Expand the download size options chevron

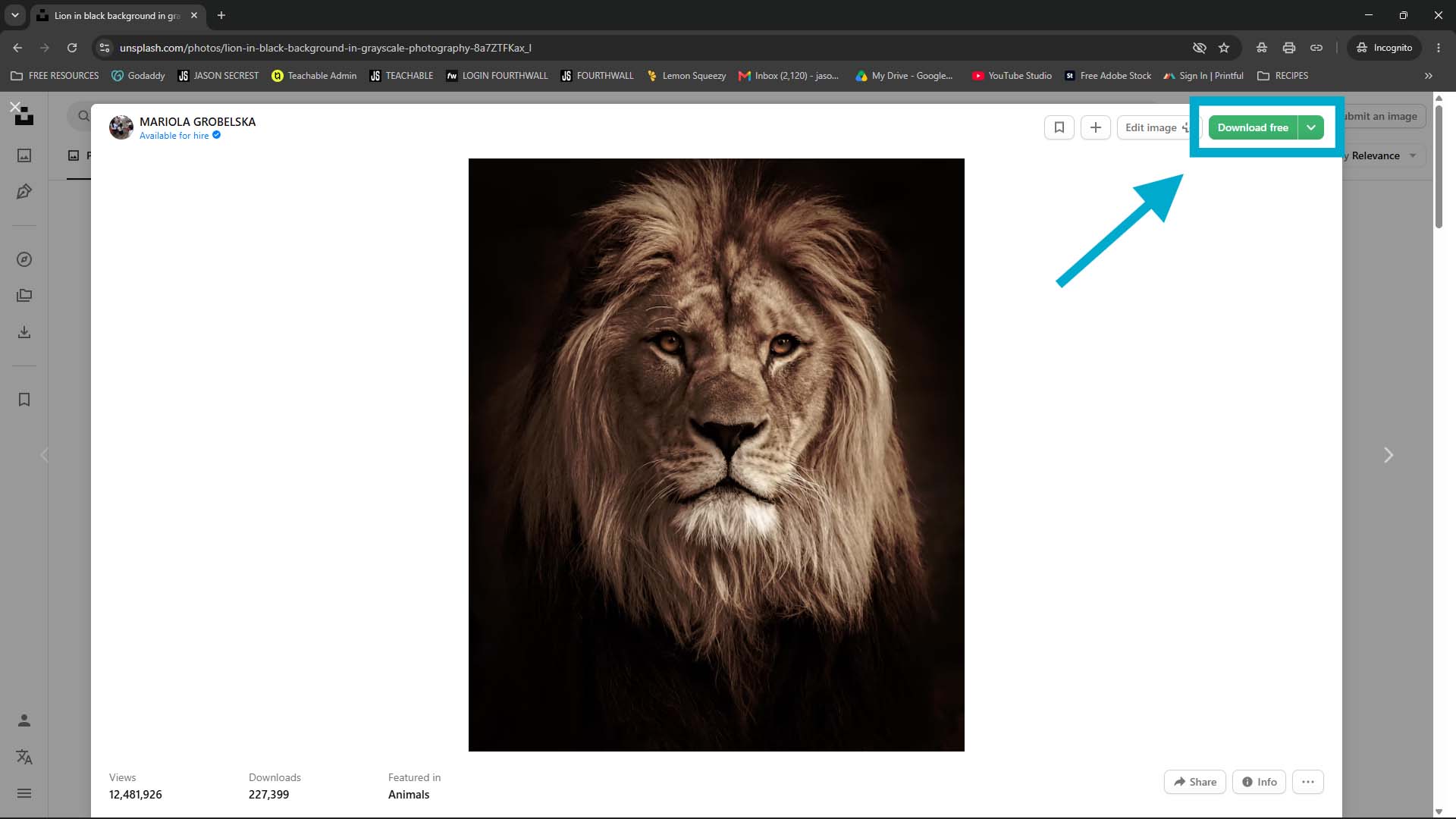click(1311, 127)
